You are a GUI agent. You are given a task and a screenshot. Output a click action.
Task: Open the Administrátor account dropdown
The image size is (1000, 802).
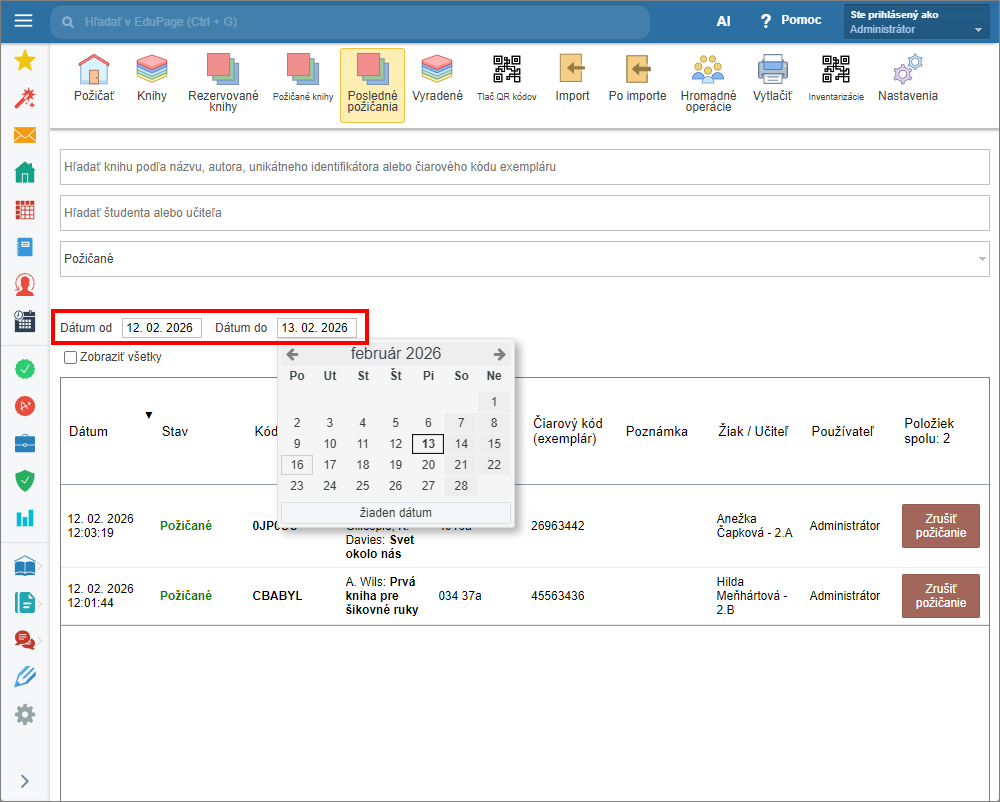915,22
